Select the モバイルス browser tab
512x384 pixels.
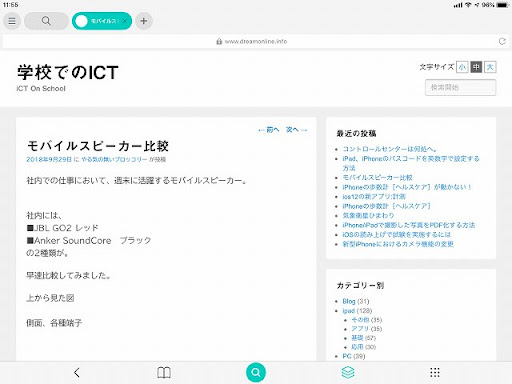point(102,21)
